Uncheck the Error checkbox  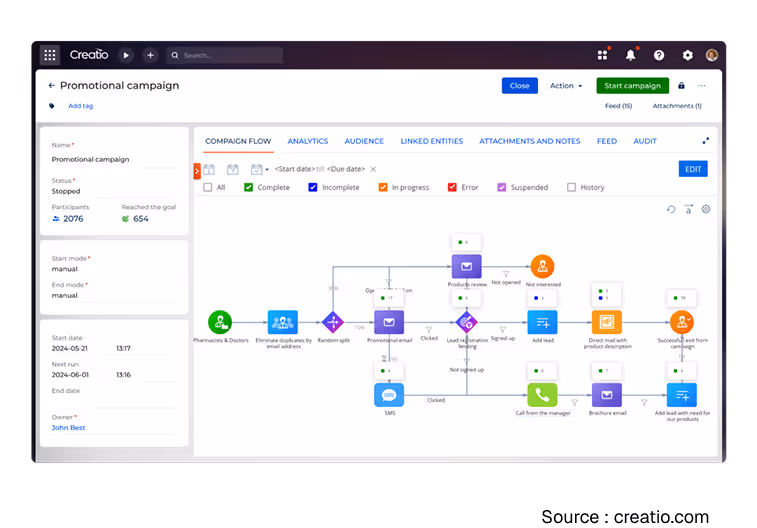point(452,187)
